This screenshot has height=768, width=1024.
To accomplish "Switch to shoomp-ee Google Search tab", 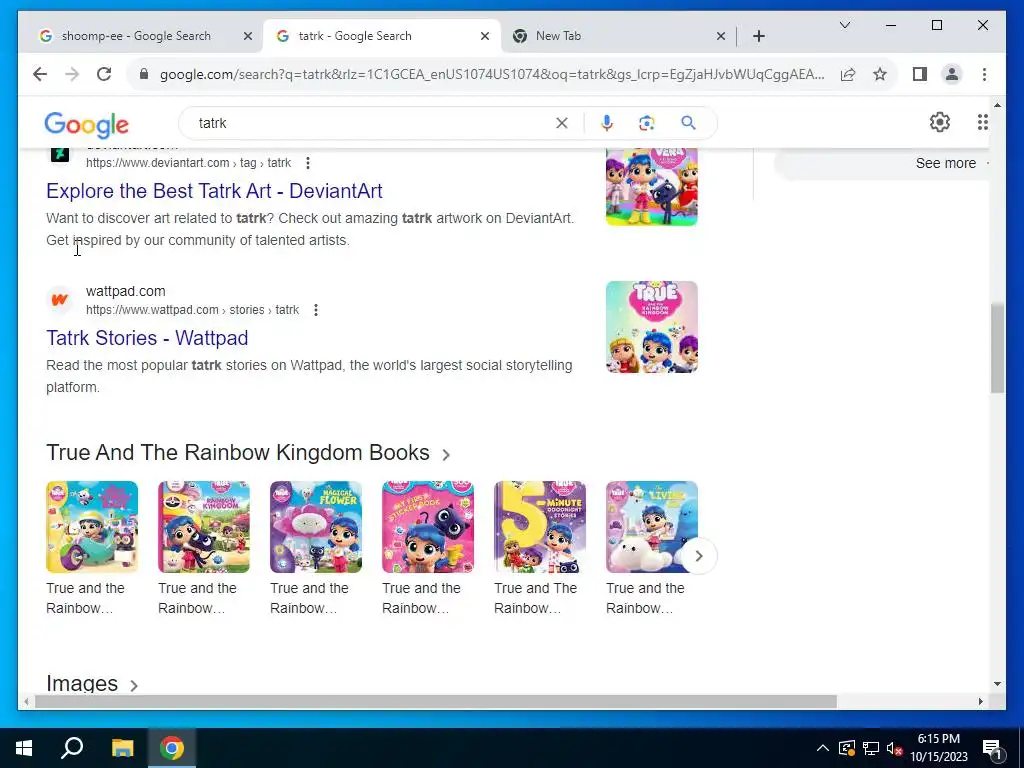I will click(136, 36).
